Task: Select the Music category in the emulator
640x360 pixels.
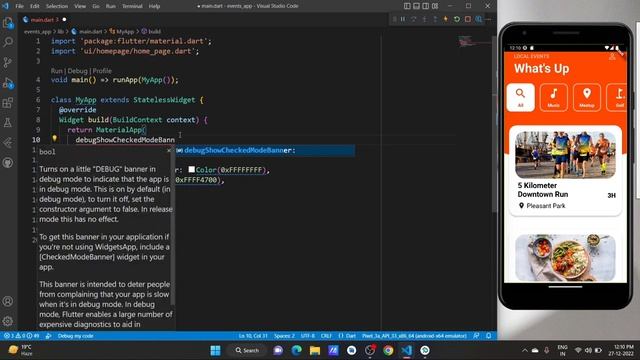Action: 553,97
